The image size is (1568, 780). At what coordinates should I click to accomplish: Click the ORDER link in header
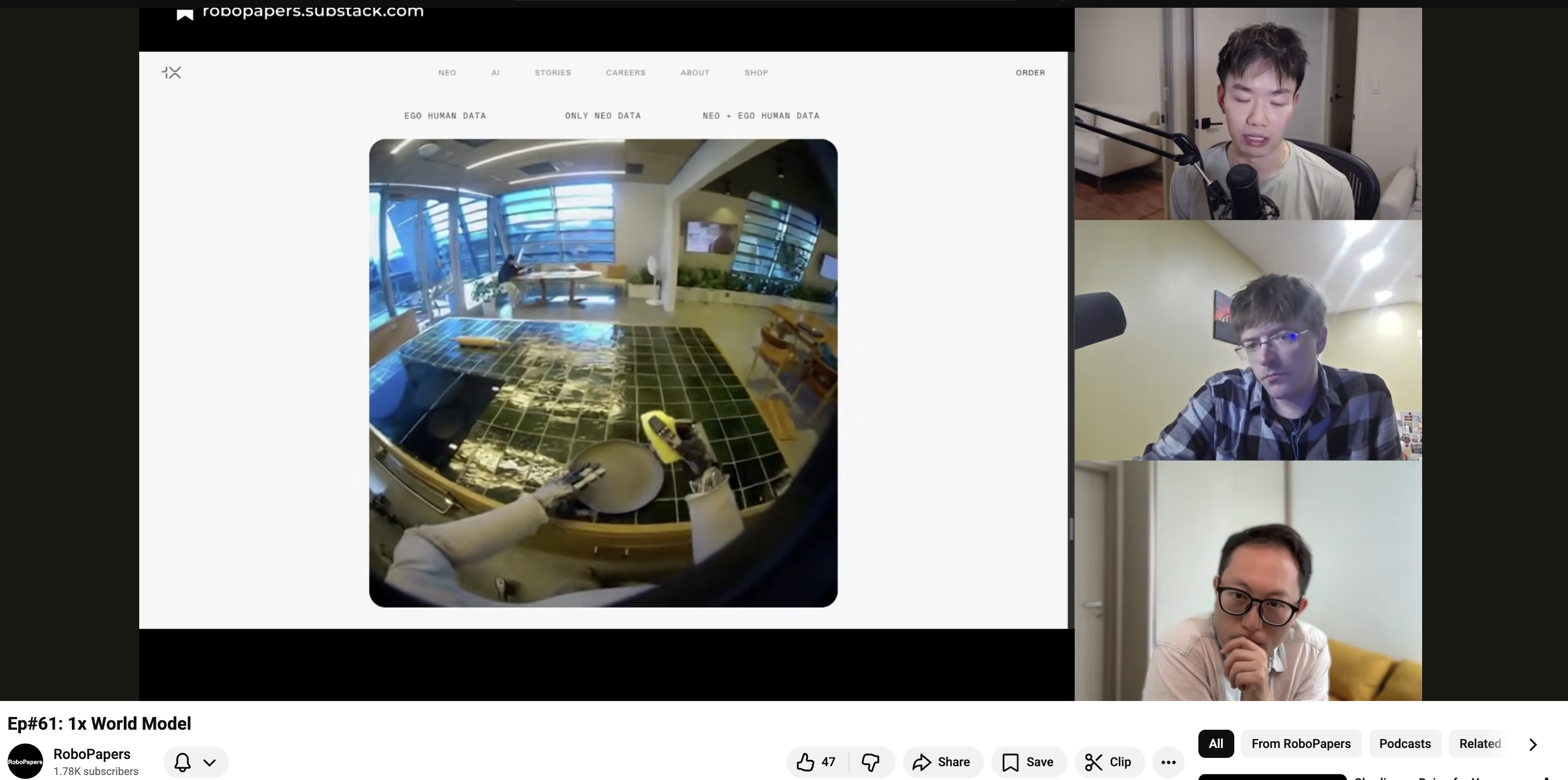[x=1030, y=72]
